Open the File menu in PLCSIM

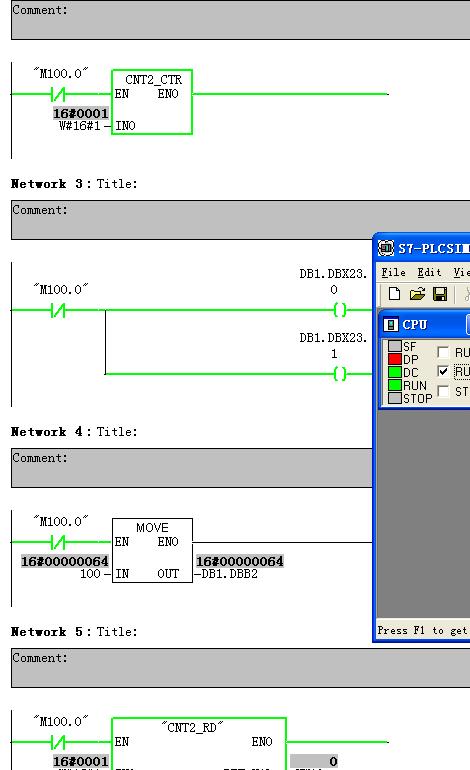click(x=393, y=272)
